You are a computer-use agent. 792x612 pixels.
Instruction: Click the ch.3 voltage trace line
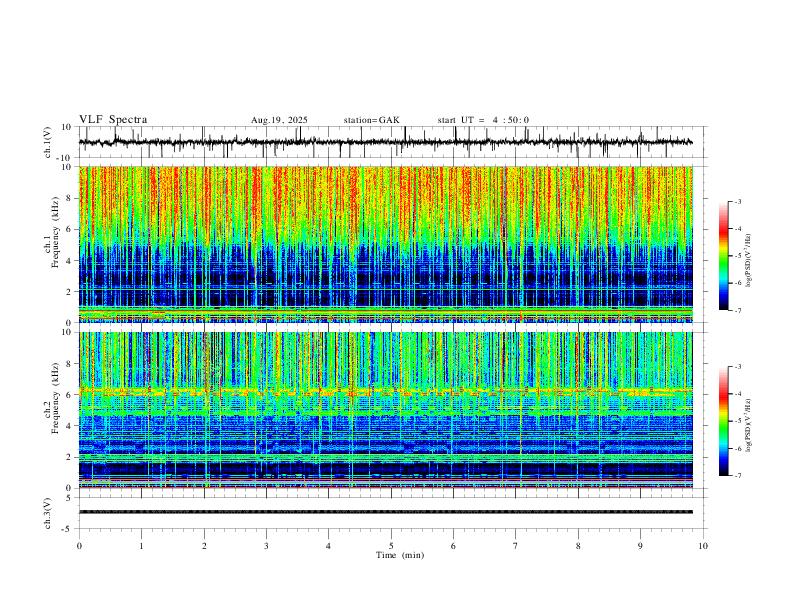click(x=385, y=512)
